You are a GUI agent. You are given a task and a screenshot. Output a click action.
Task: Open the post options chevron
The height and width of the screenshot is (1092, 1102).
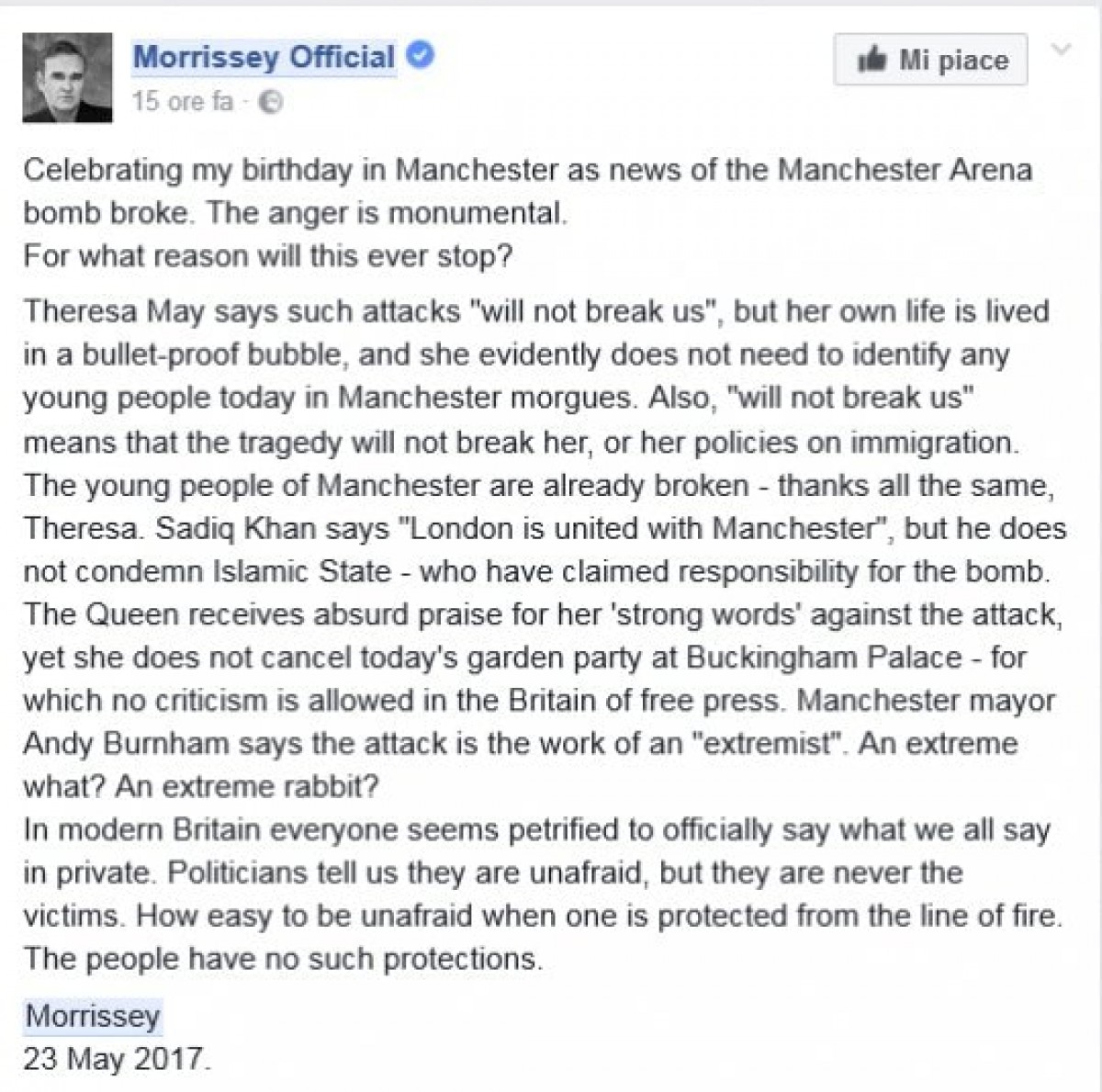(1061, 50)
